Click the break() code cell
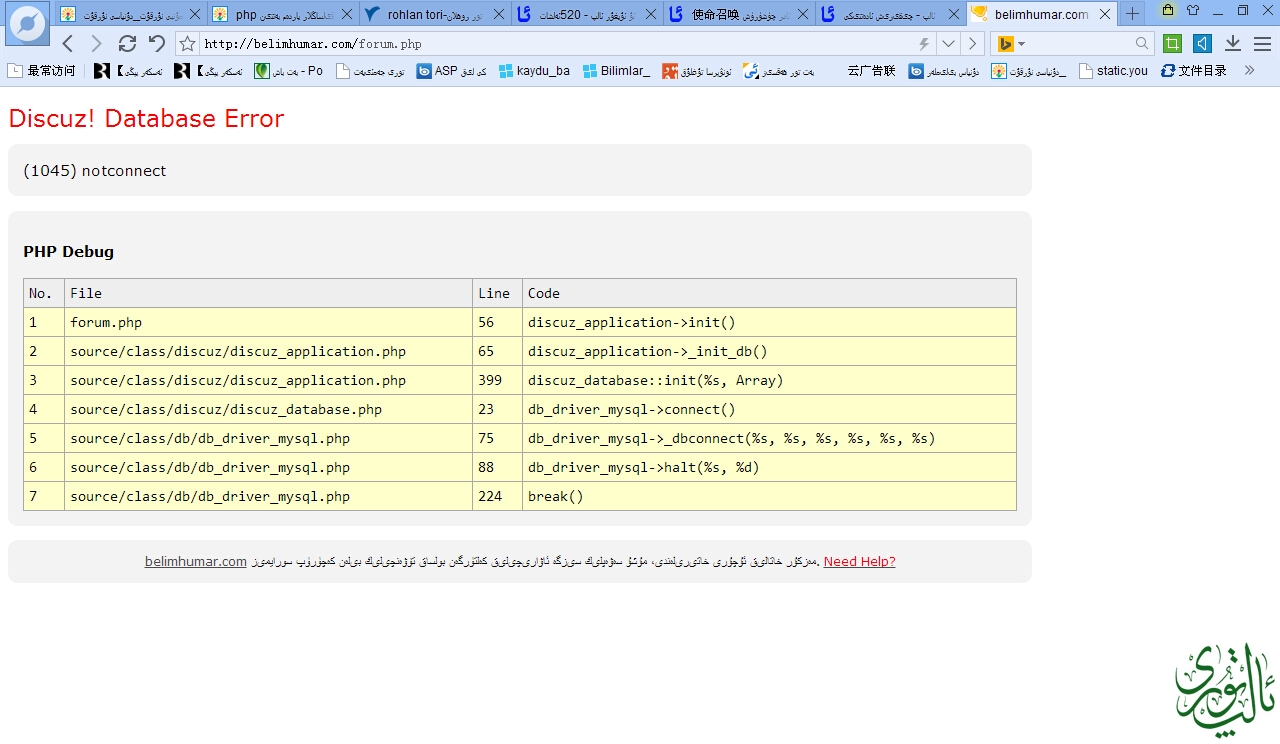 pos(769,496)
